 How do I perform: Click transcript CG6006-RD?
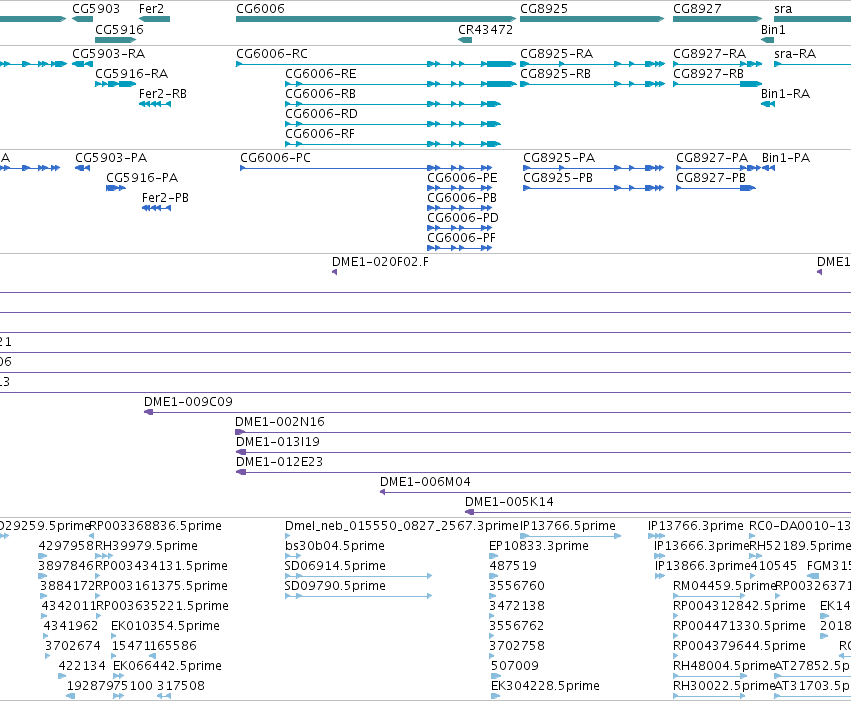(393, 124)
